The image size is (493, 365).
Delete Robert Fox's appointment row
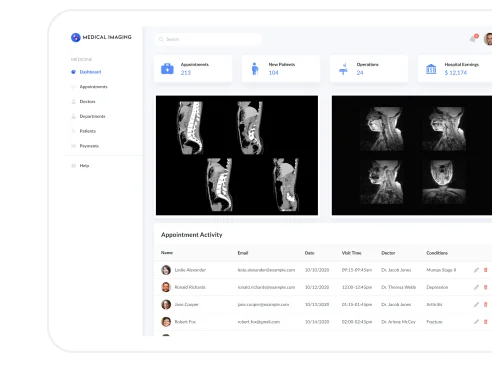[x=486, y=322]
